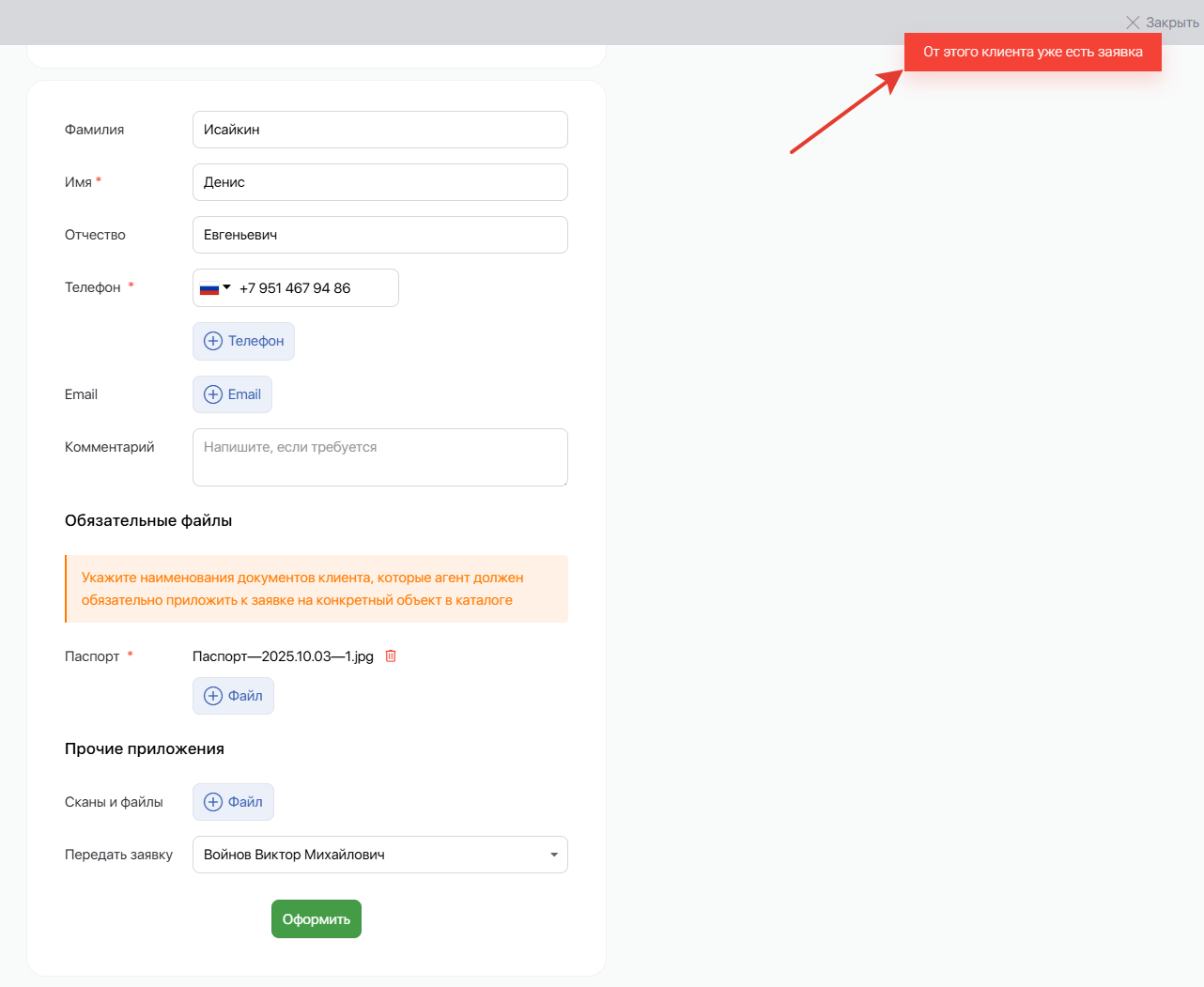Click the X icon beside Закрыть

coord(1133,23)
